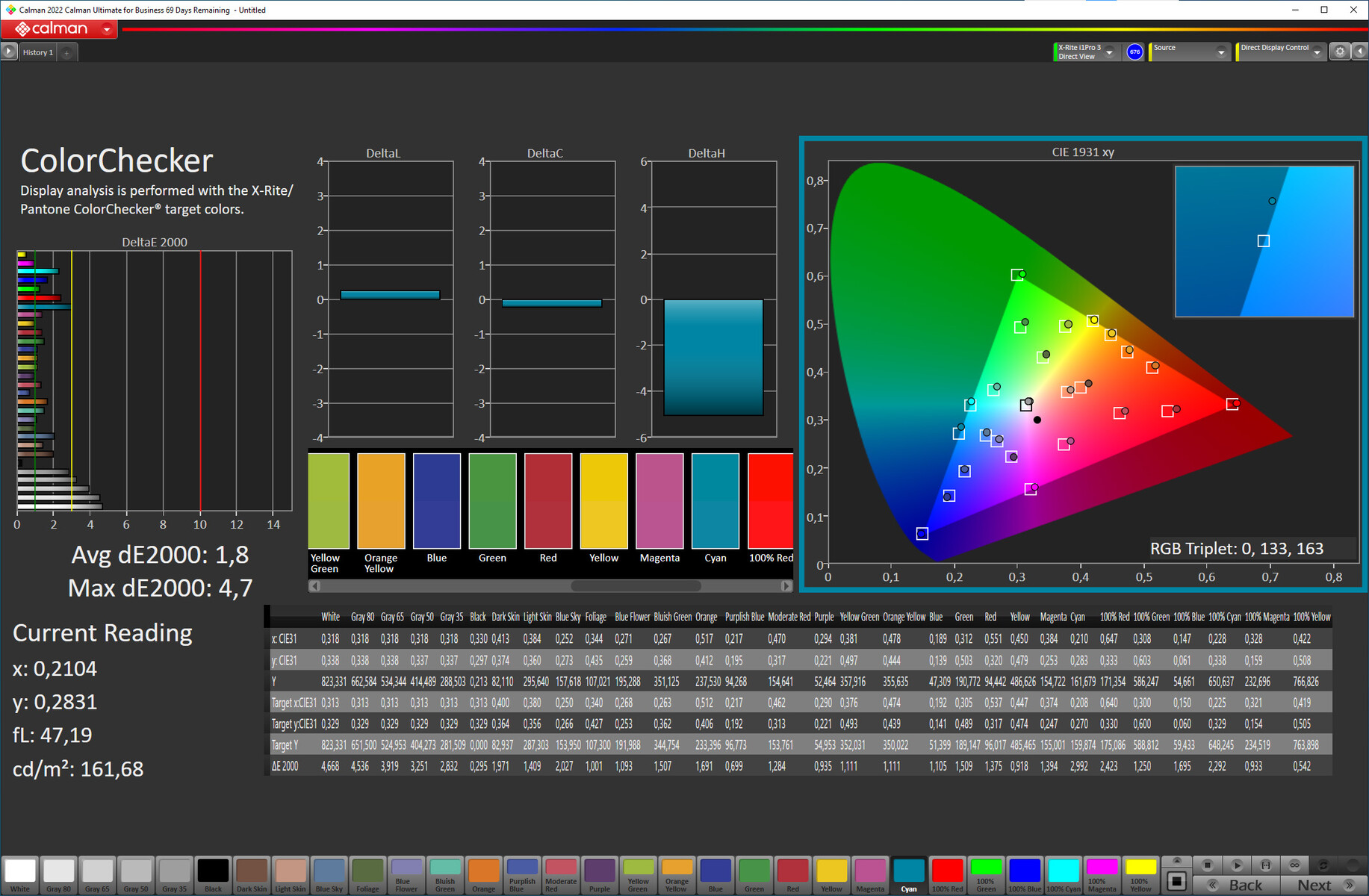Screen dimensions: 1369x896
Task: Click the play read-series icon
Action: [x=1236, y=865]
